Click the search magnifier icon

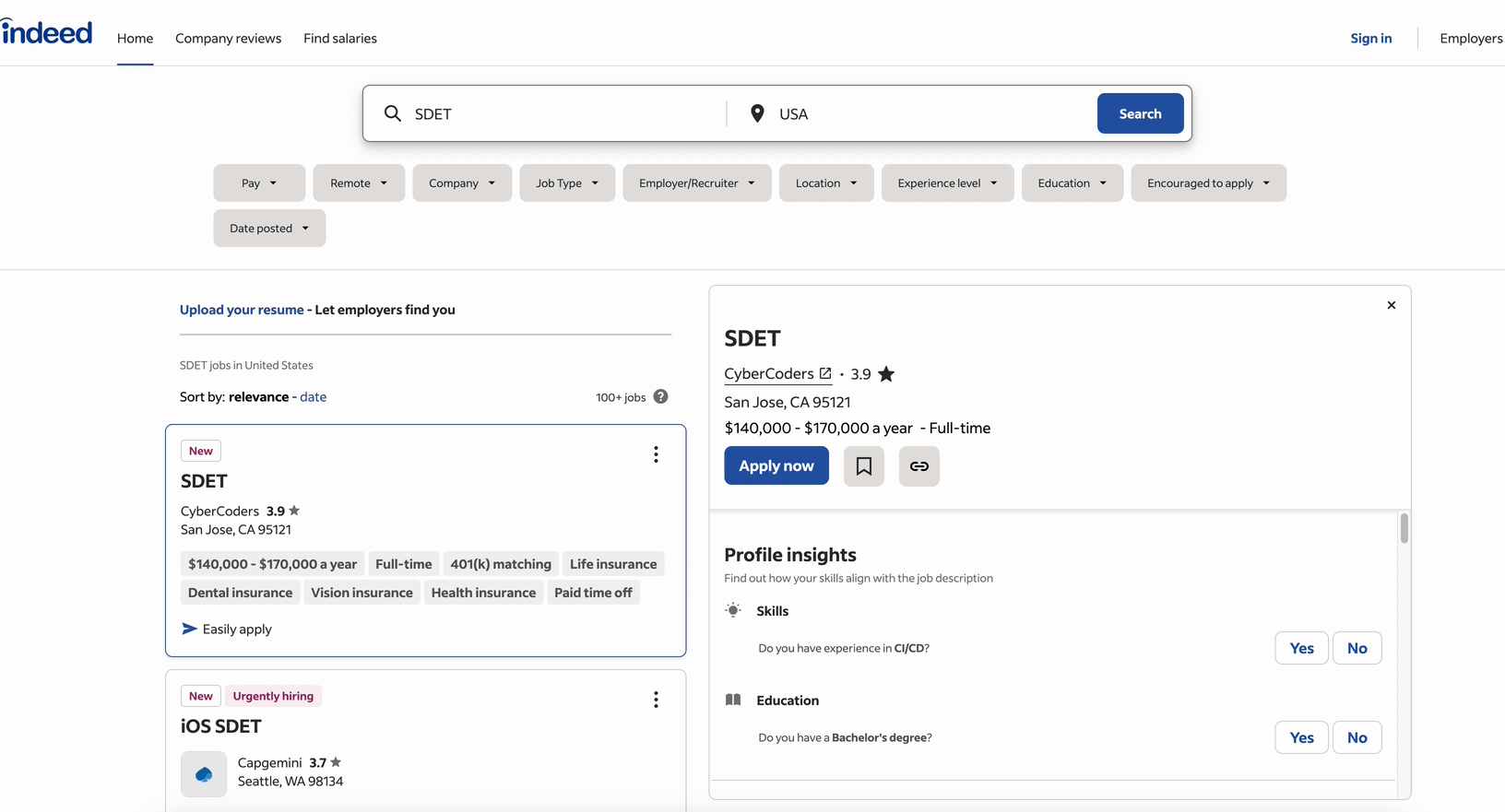[393, 113]
